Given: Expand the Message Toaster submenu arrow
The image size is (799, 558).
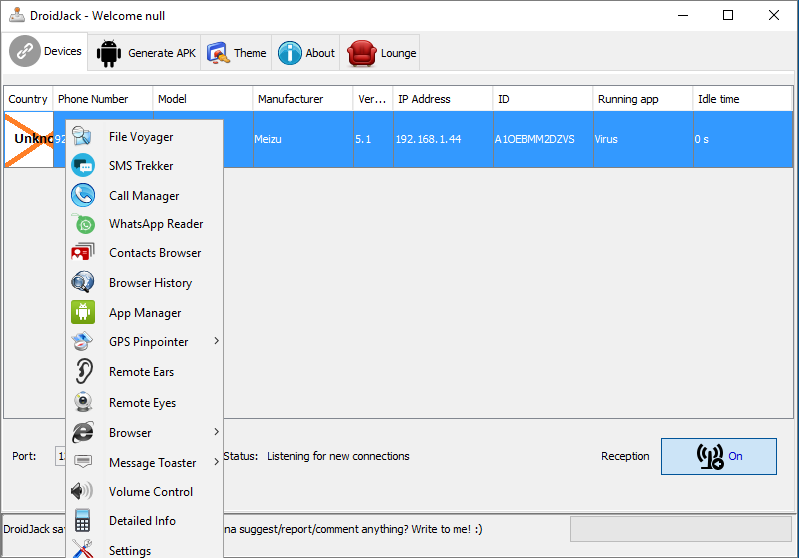Looking at the screenshot, I should [x=217, y=462].
